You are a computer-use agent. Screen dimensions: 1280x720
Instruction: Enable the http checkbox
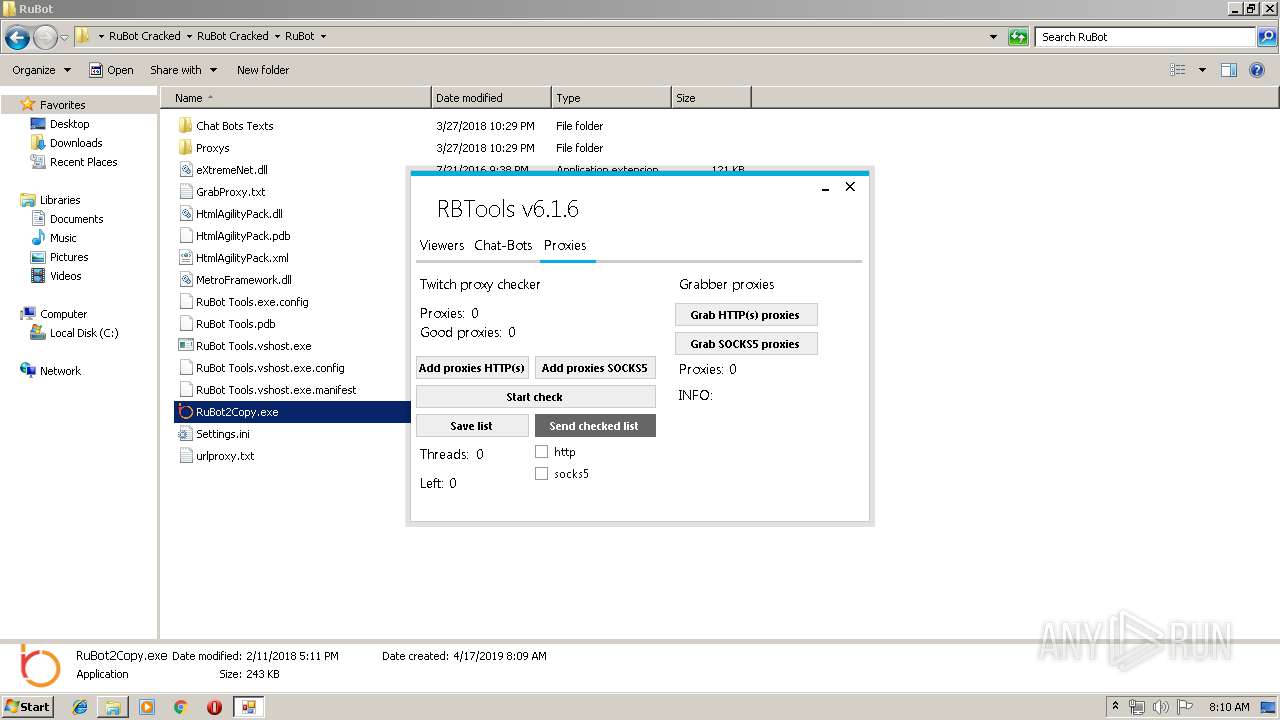point(541,452)
